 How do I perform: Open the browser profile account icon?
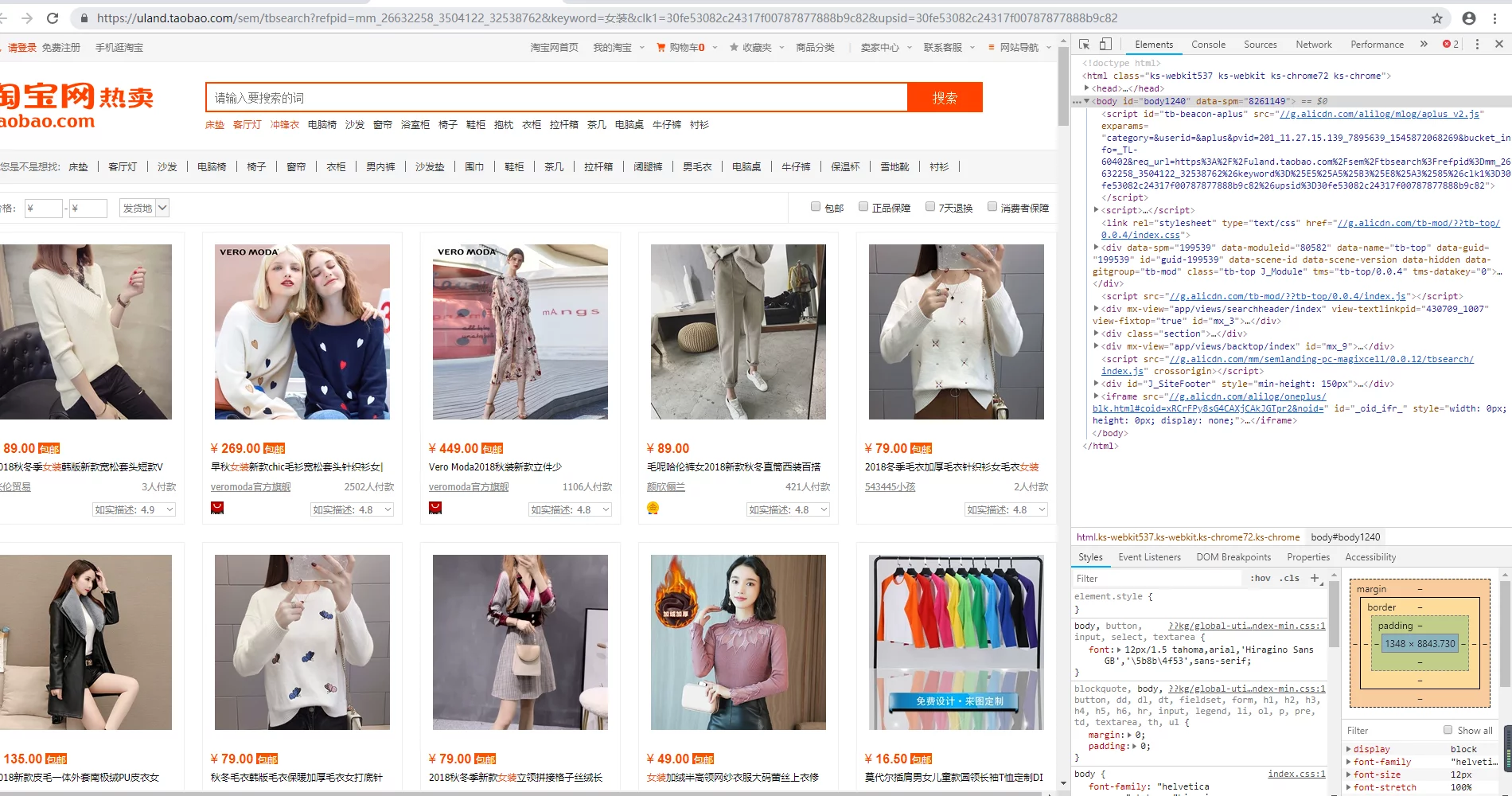pos(1469,18)
